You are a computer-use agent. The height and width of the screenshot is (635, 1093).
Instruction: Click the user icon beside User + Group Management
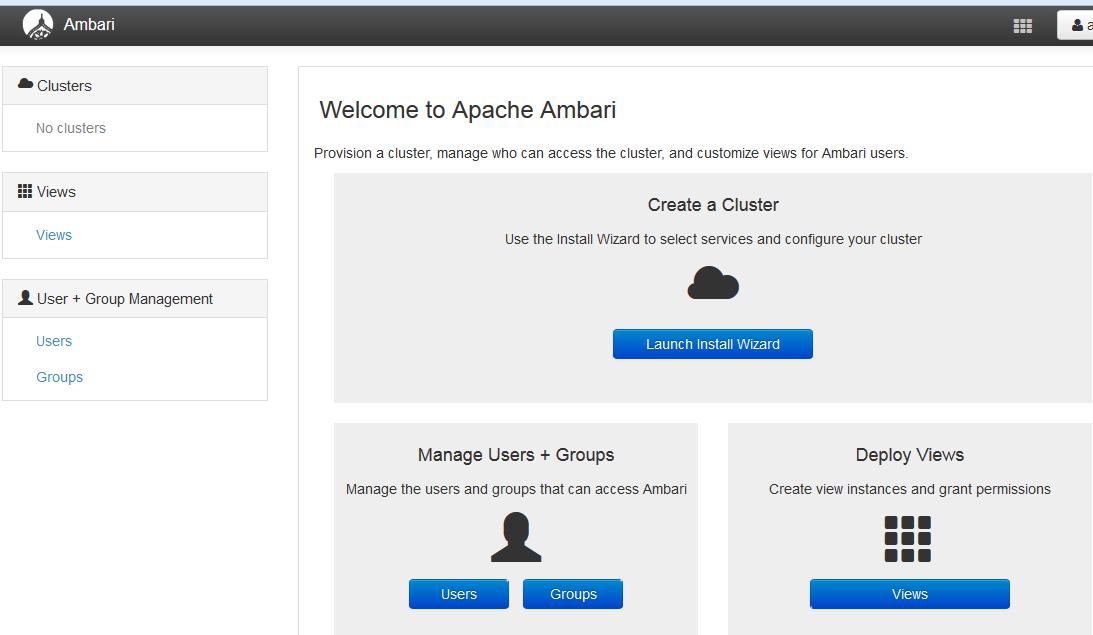coord(25,298)
